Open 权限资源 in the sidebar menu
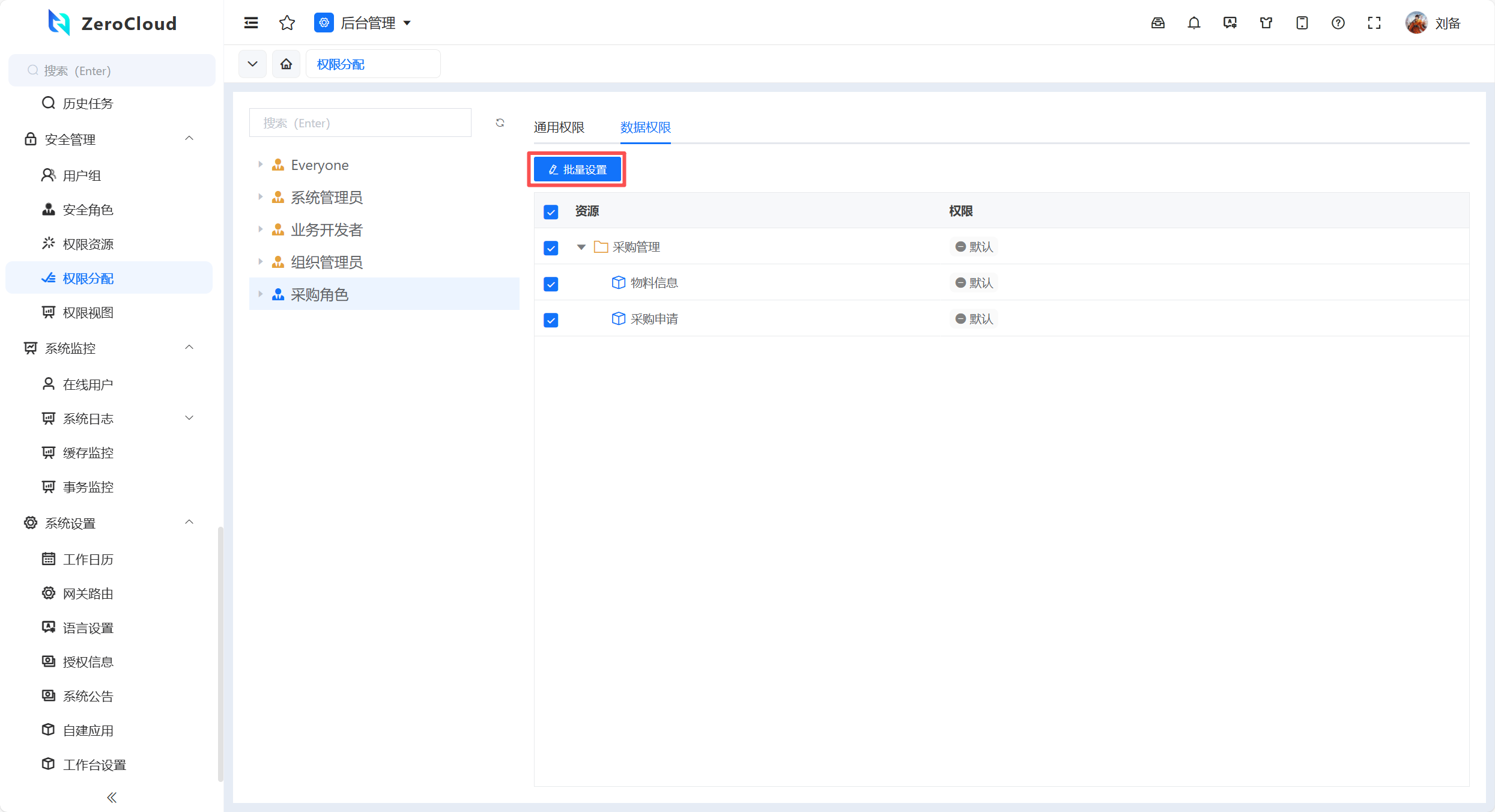 [88, 244]
